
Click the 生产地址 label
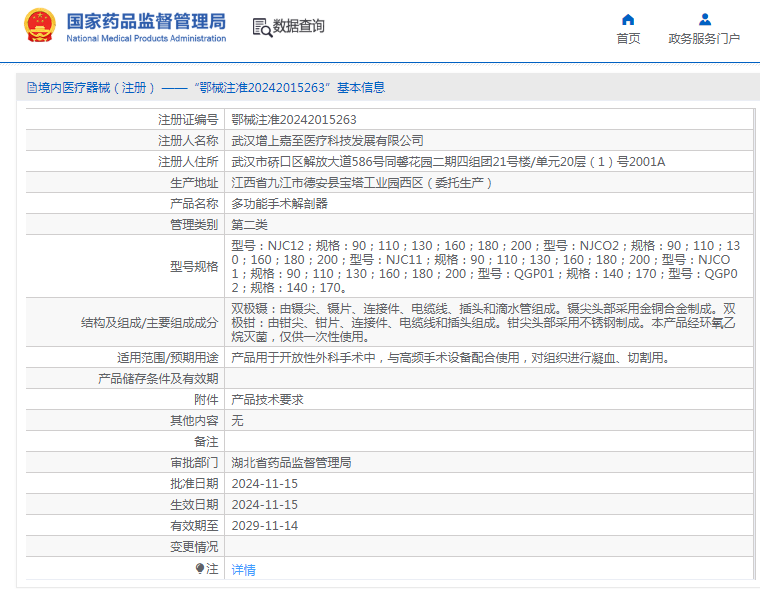(x=194, y=183)
